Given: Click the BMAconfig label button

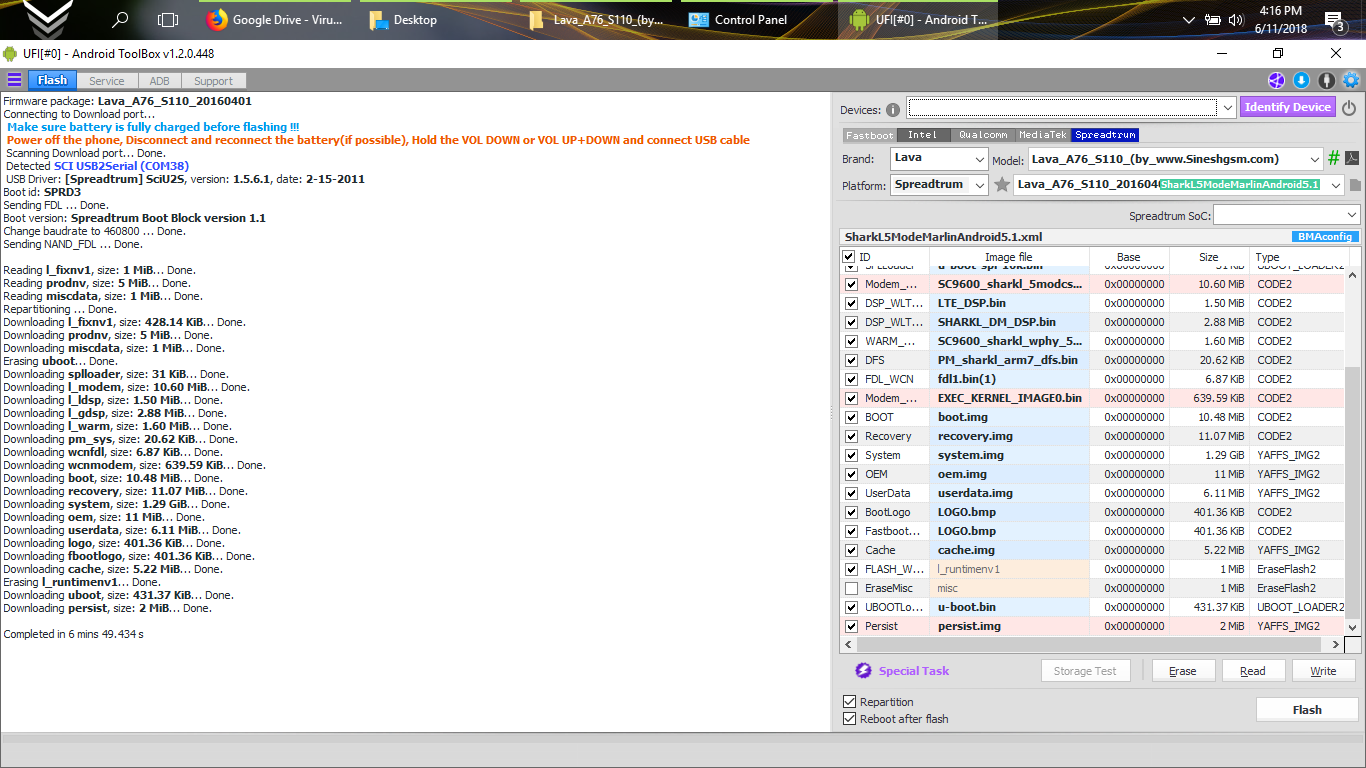Looking at the screenshot, I should [x=1325, y=237].
